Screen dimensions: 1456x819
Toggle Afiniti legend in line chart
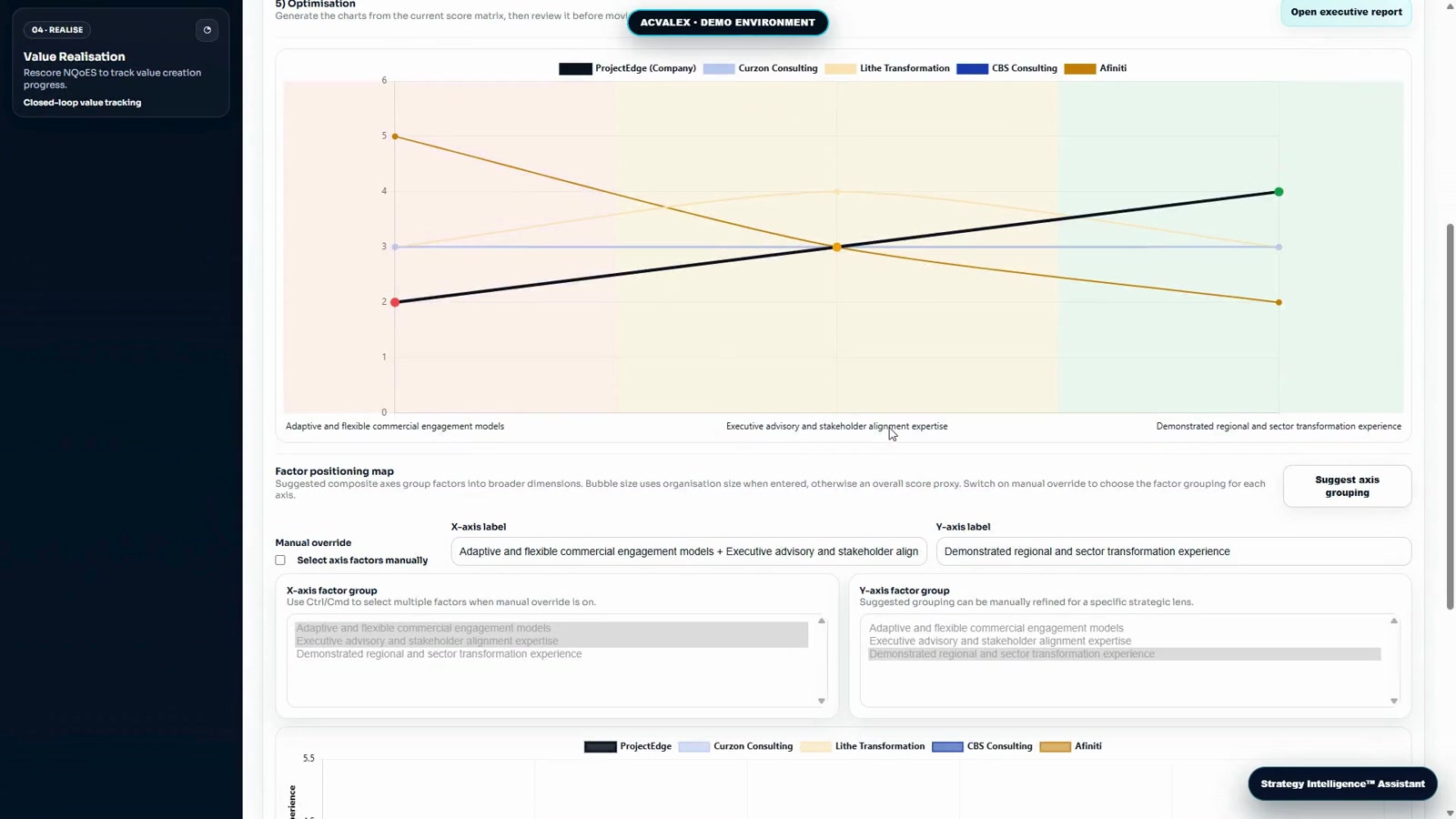pos(1095,68)
